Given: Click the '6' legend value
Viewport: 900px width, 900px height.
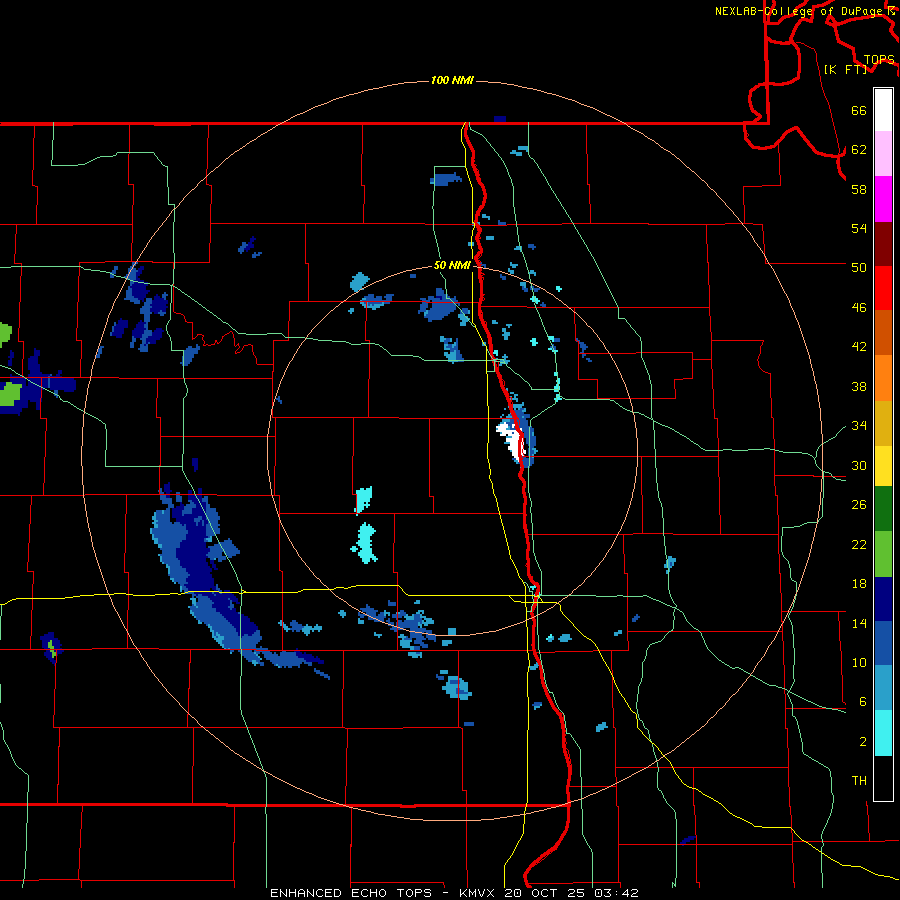Looking at the screenshot, I should 863,702.
